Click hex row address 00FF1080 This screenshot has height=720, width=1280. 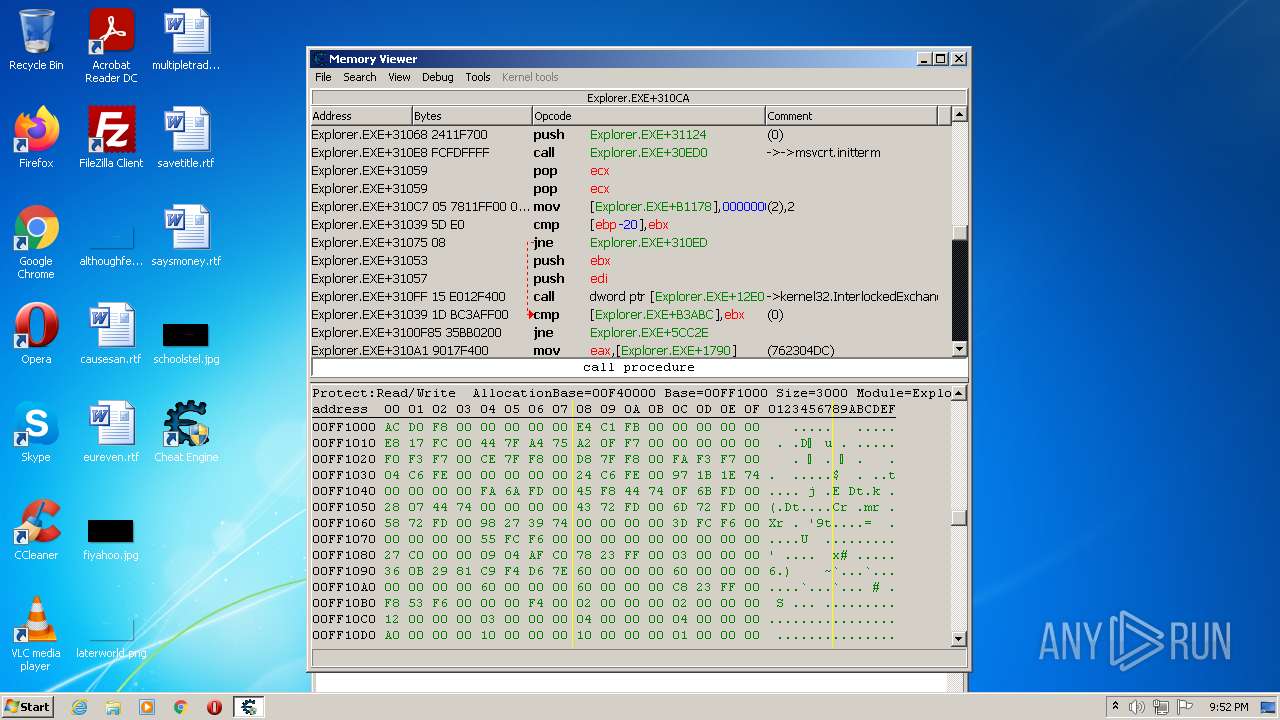tap(344, 555)
